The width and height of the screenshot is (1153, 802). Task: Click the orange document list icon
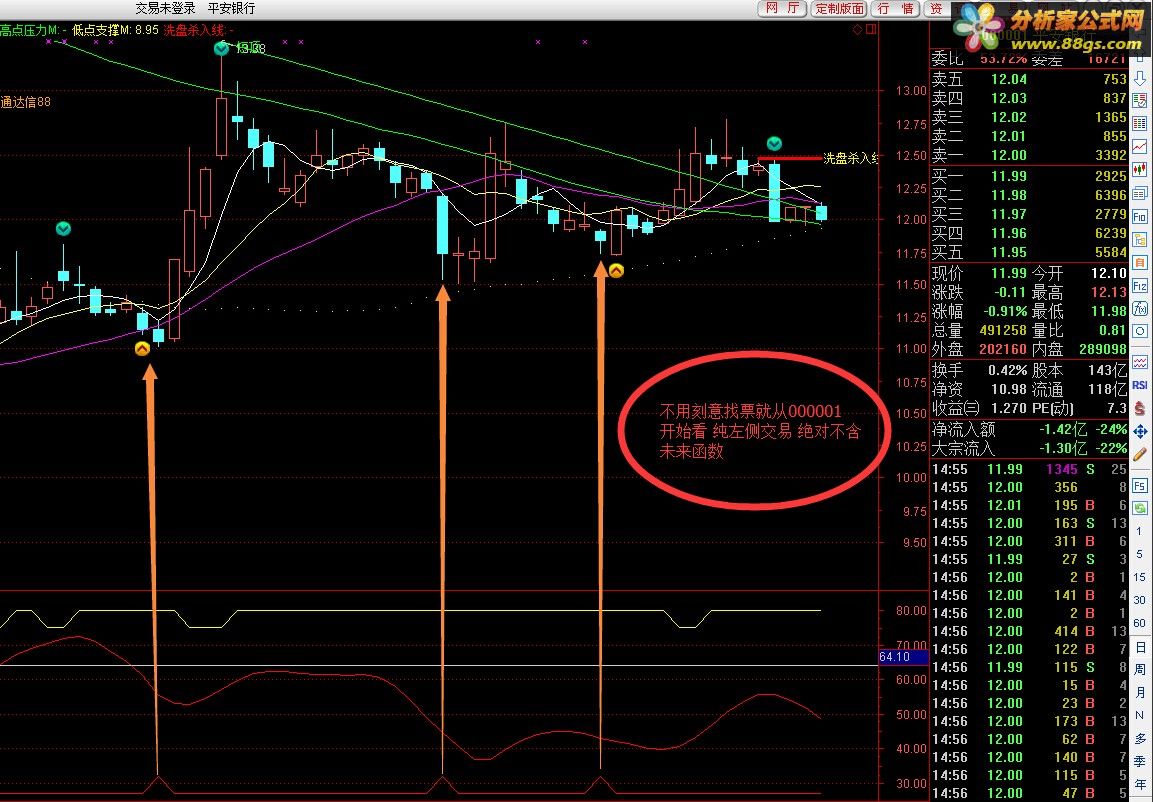tap(1140, 262)
